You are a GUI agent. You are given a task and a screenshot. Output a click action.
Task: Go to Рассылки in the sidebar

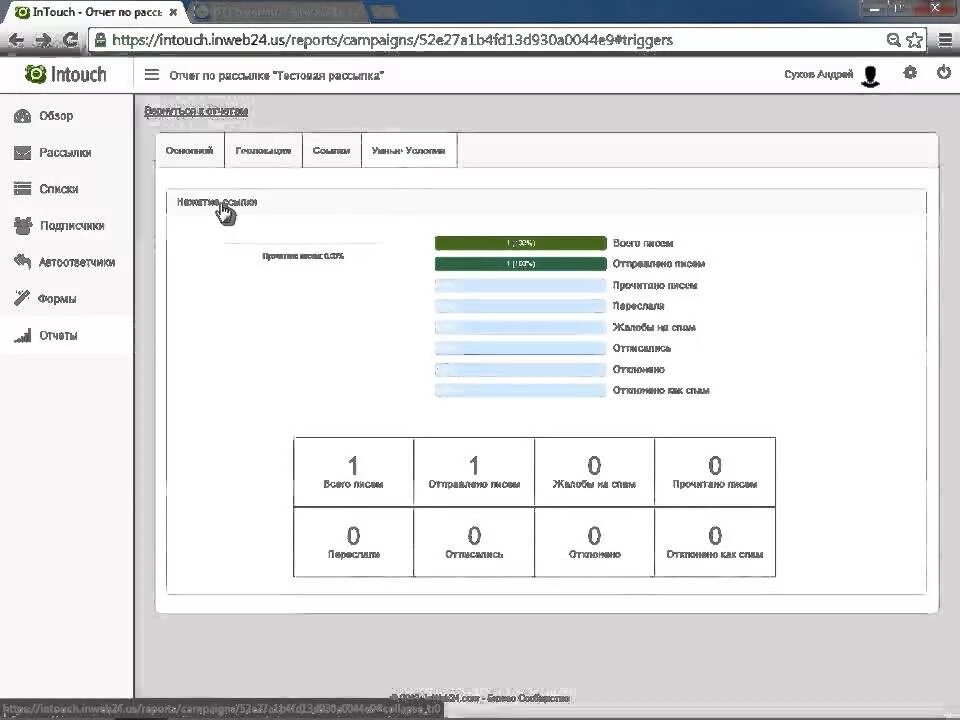[x=66, y=152]
